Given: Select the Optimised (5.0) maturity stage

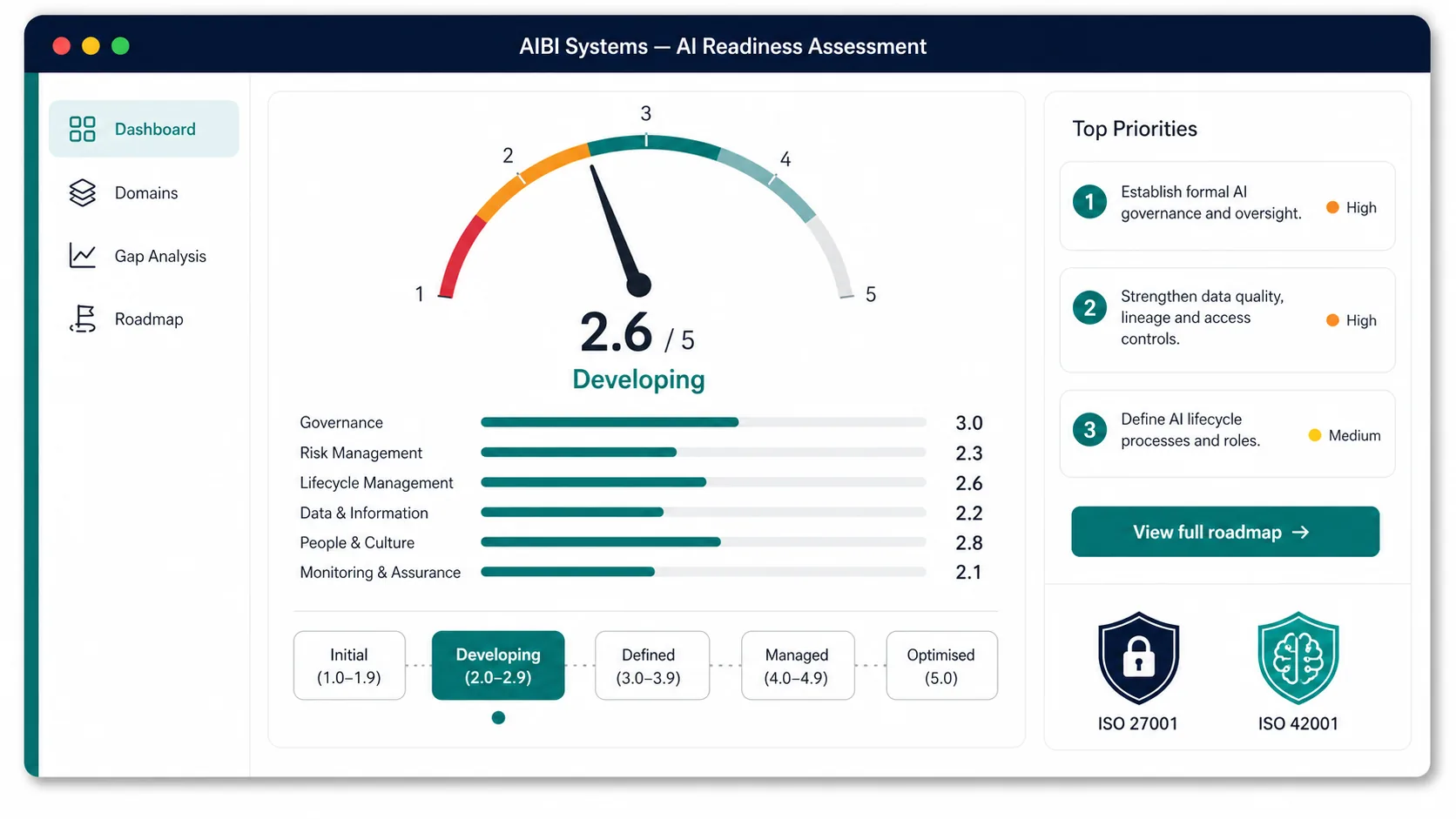Looking at the screenshot, I should [x=941, y=666].
